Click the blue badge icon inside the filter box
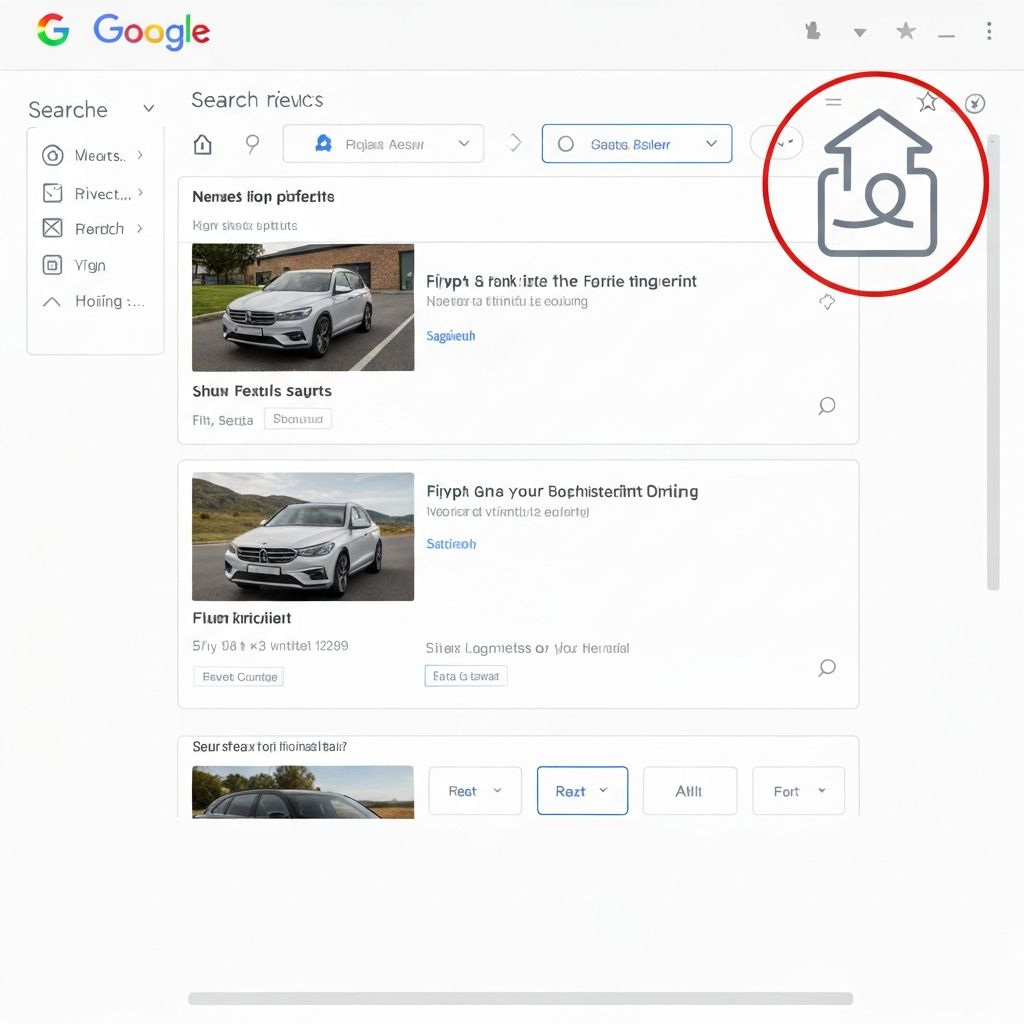The image size is (1024, 1024). pos(323,143)
